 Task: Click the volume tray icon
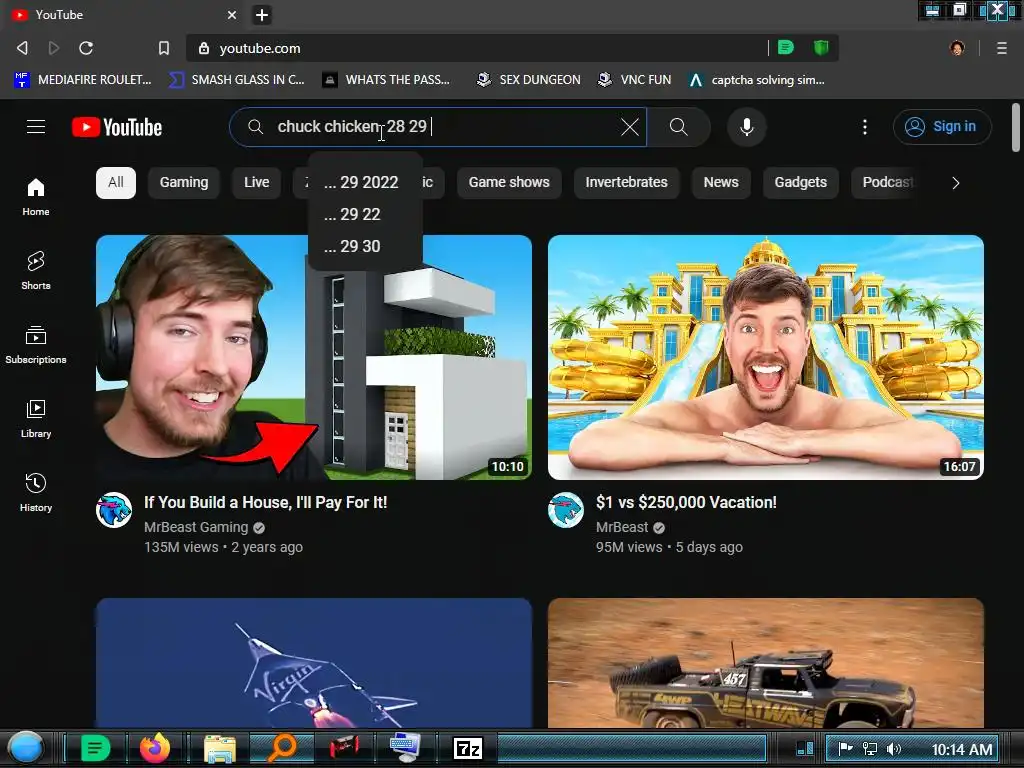893,749
